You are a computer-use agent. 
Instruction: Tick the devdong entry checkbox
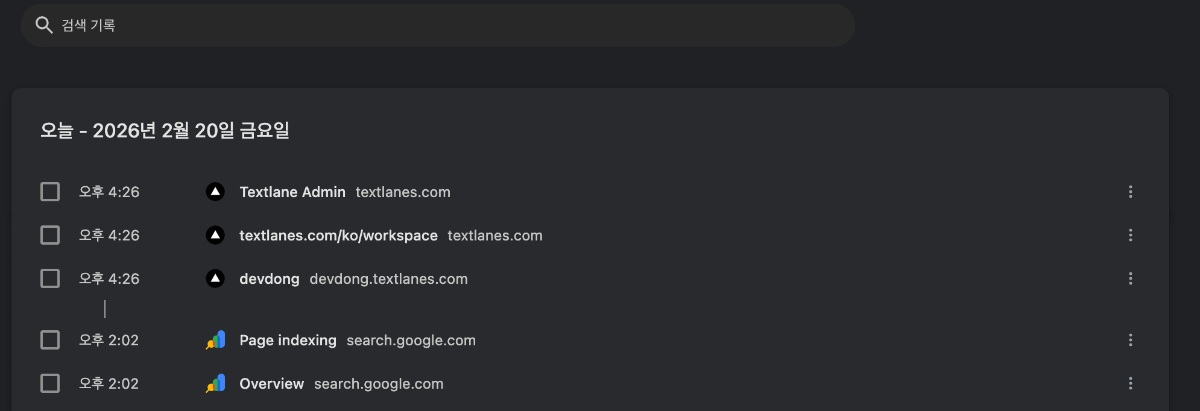50,278
